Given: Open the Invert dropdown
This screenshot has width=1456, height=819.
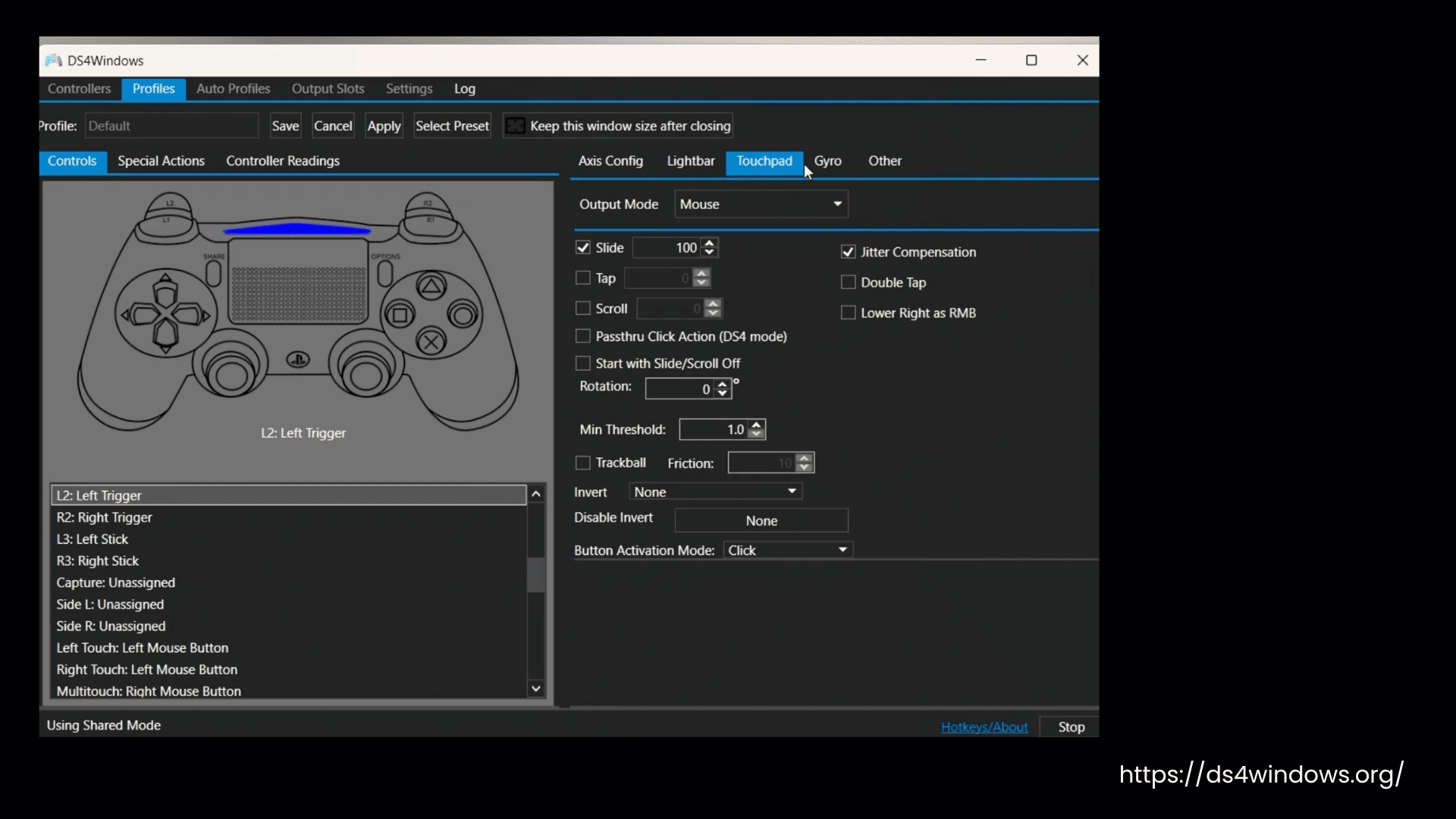Looking at the screenshot, I should (715, 491).
